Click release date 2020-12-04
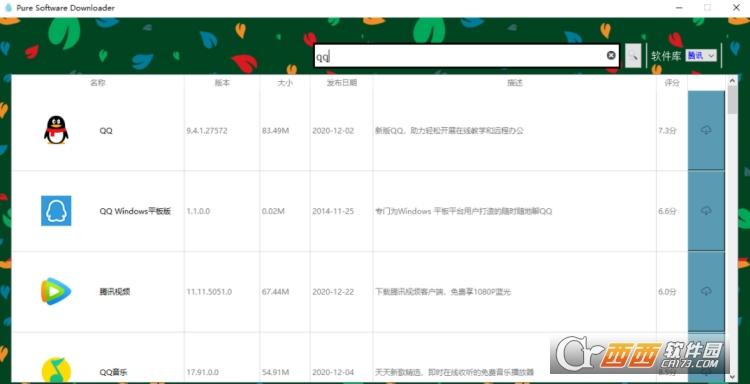The width and height of the screenshot is (750, 384). pyautogui.click(x=333, y=372)
